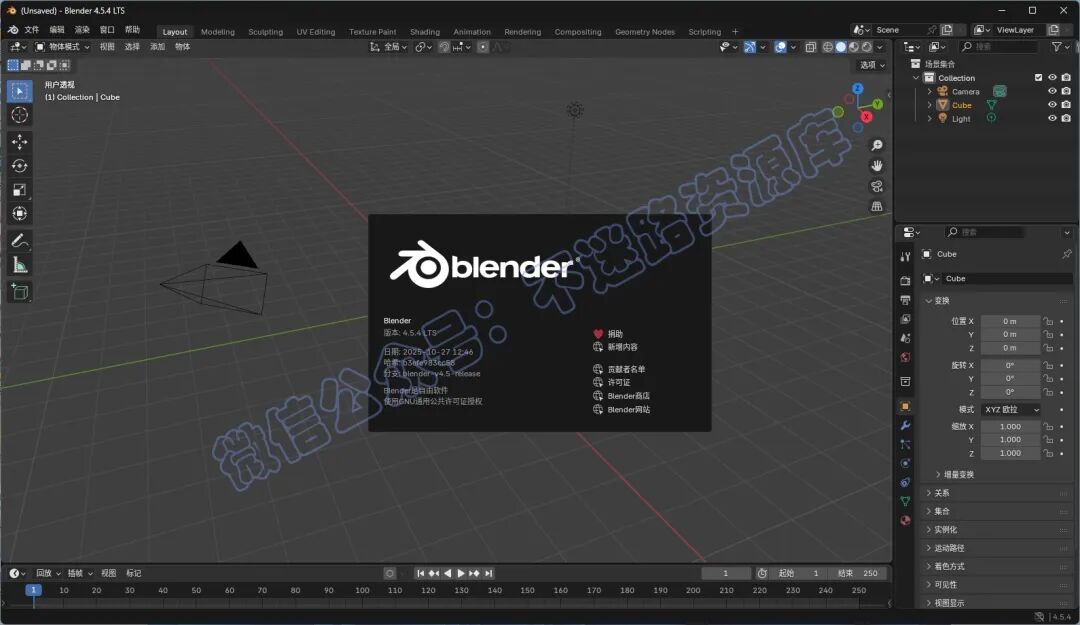Switch to rendered viewport shading
Viewport: 1080px width, 625px height.
(866, 47)
